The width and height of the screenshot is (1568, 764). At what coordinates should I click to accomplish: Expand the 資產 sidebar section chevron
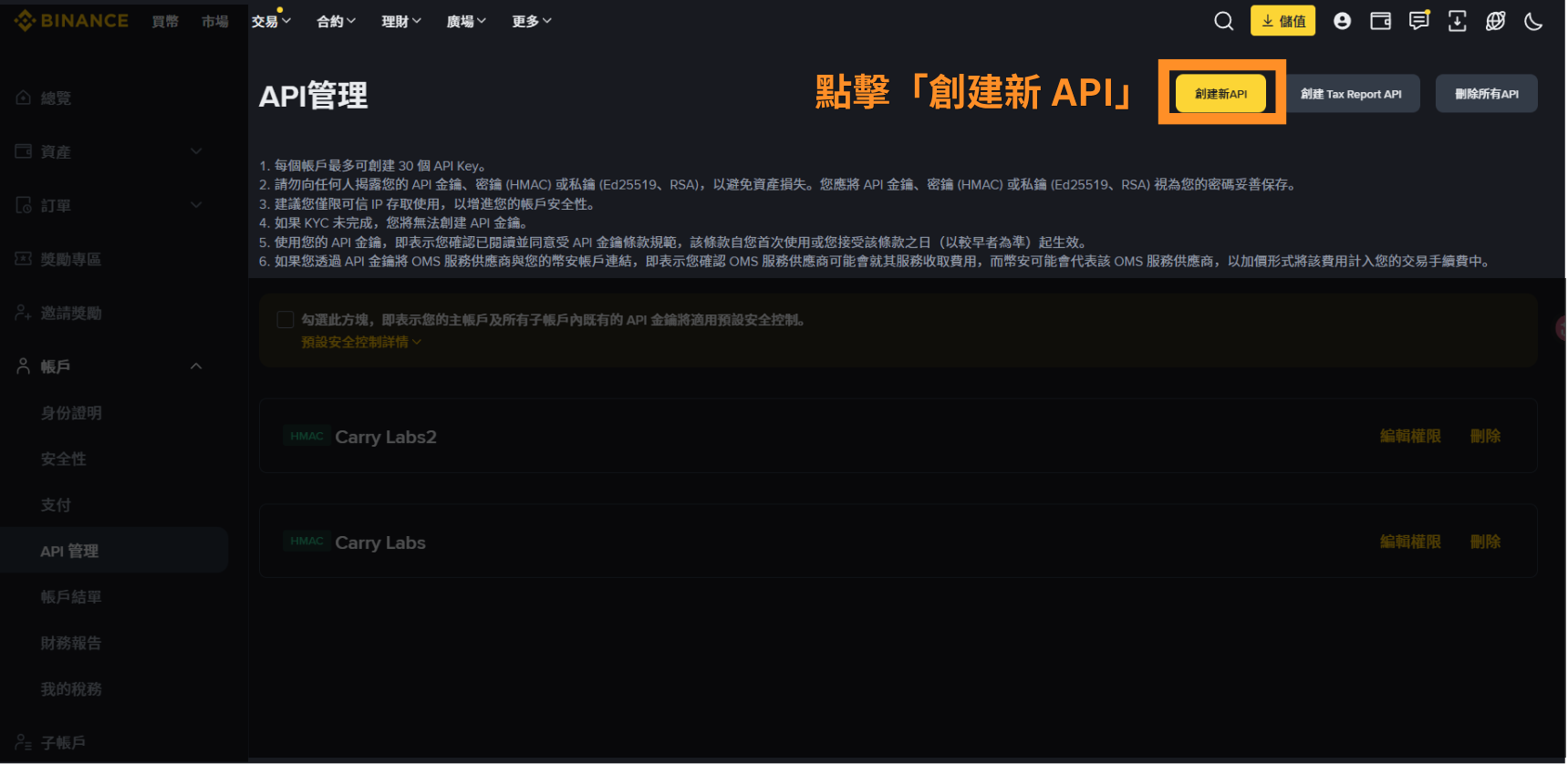click(196, 151)
